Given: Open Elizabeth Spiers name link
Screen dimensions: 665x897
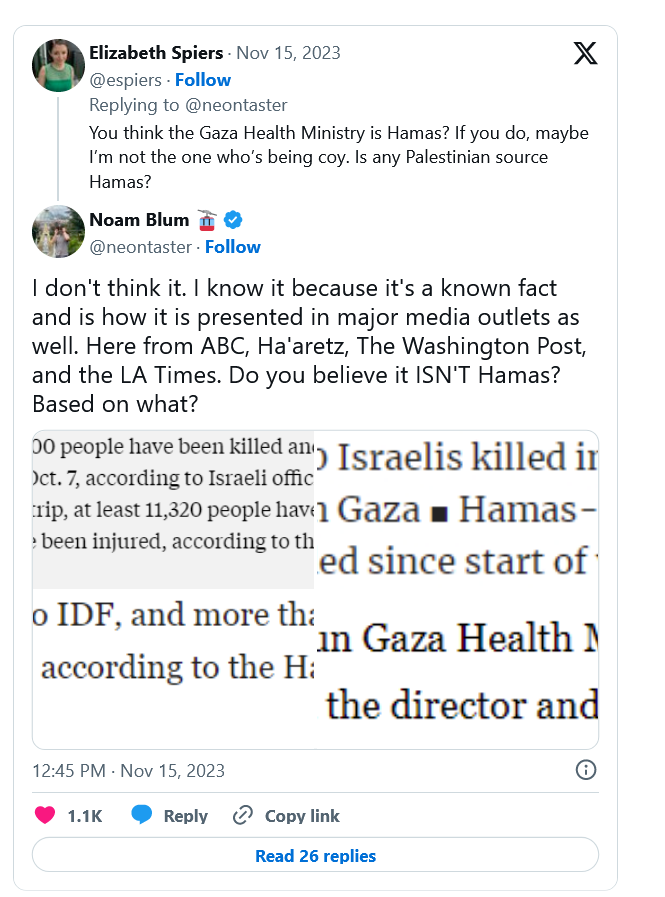Looking at the screenshot, I should click(156, 52).
